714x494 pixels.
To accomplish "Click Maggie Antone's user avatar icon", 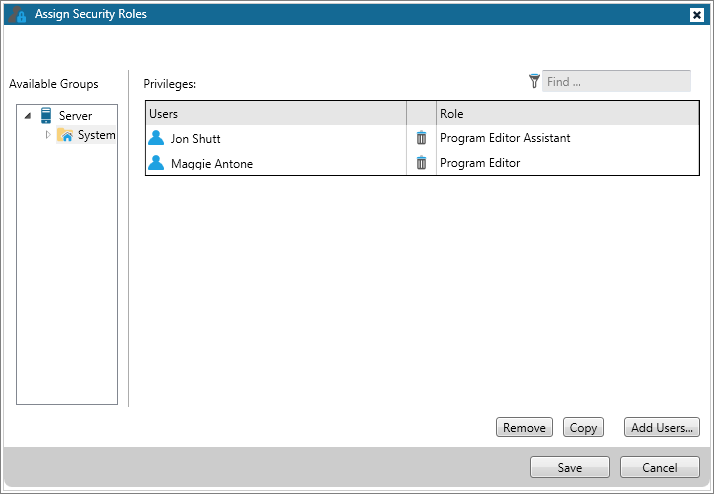I will (156, 163).
